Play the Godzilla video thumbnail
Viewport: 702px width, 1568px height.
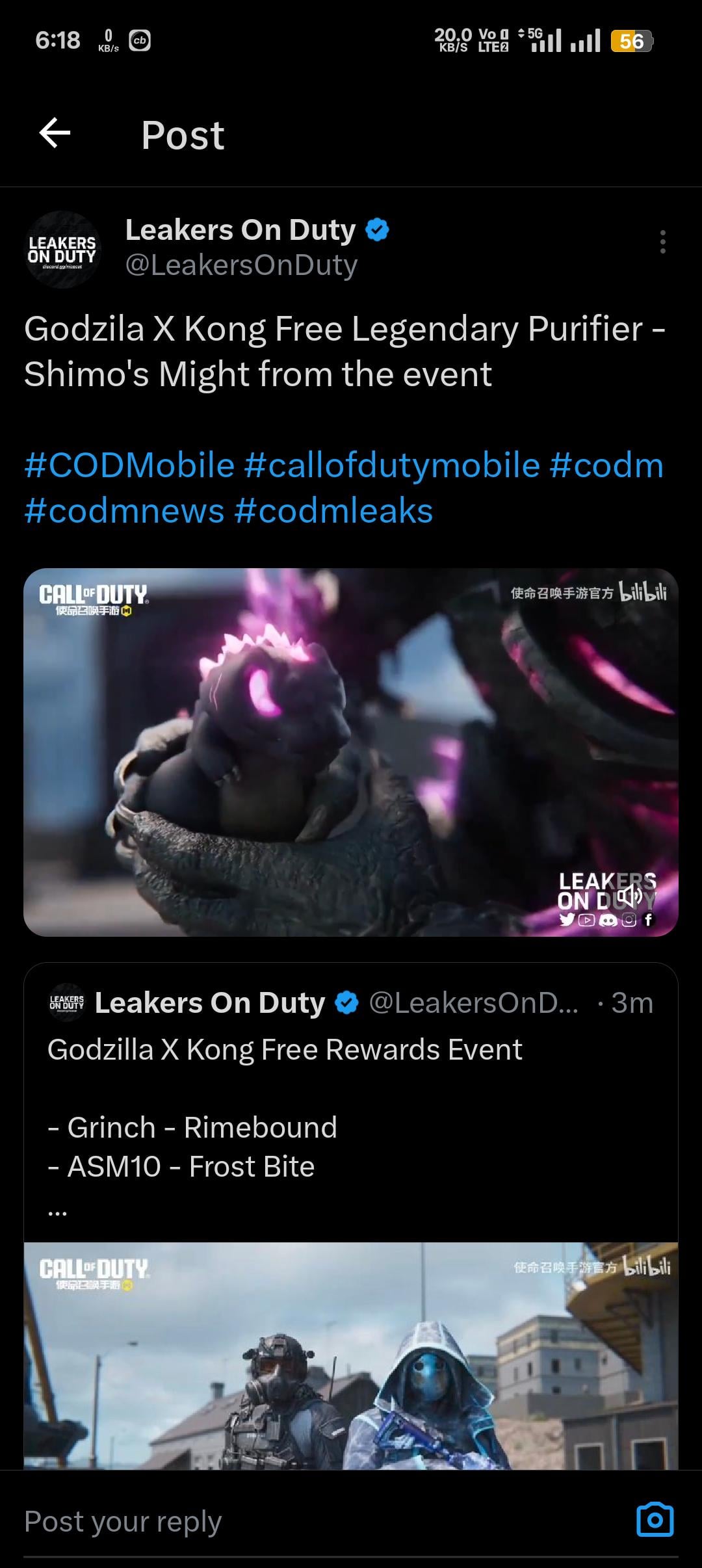coord(351,752)
